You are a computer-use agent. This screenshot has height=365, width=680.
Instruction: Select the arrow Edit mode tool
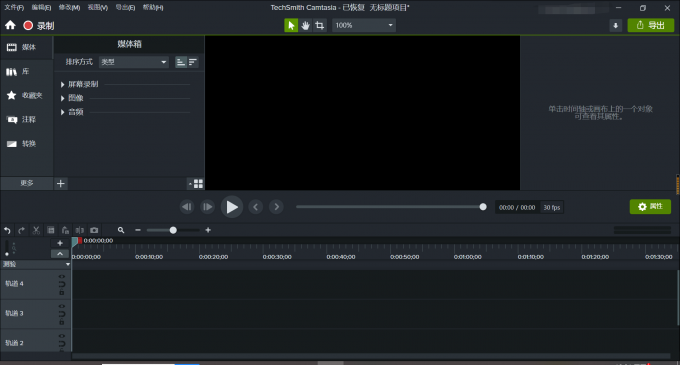(x=291, y=25)
